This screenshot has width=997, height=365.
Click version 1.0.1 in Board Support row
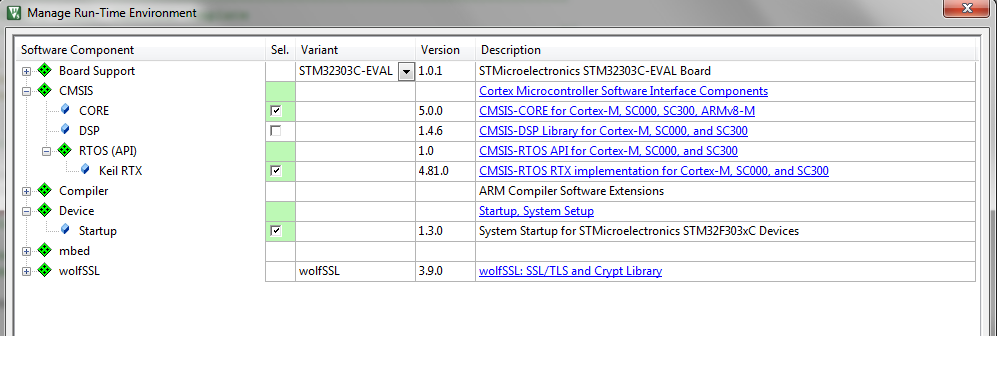pyautogui.click(x=430, y=71)
